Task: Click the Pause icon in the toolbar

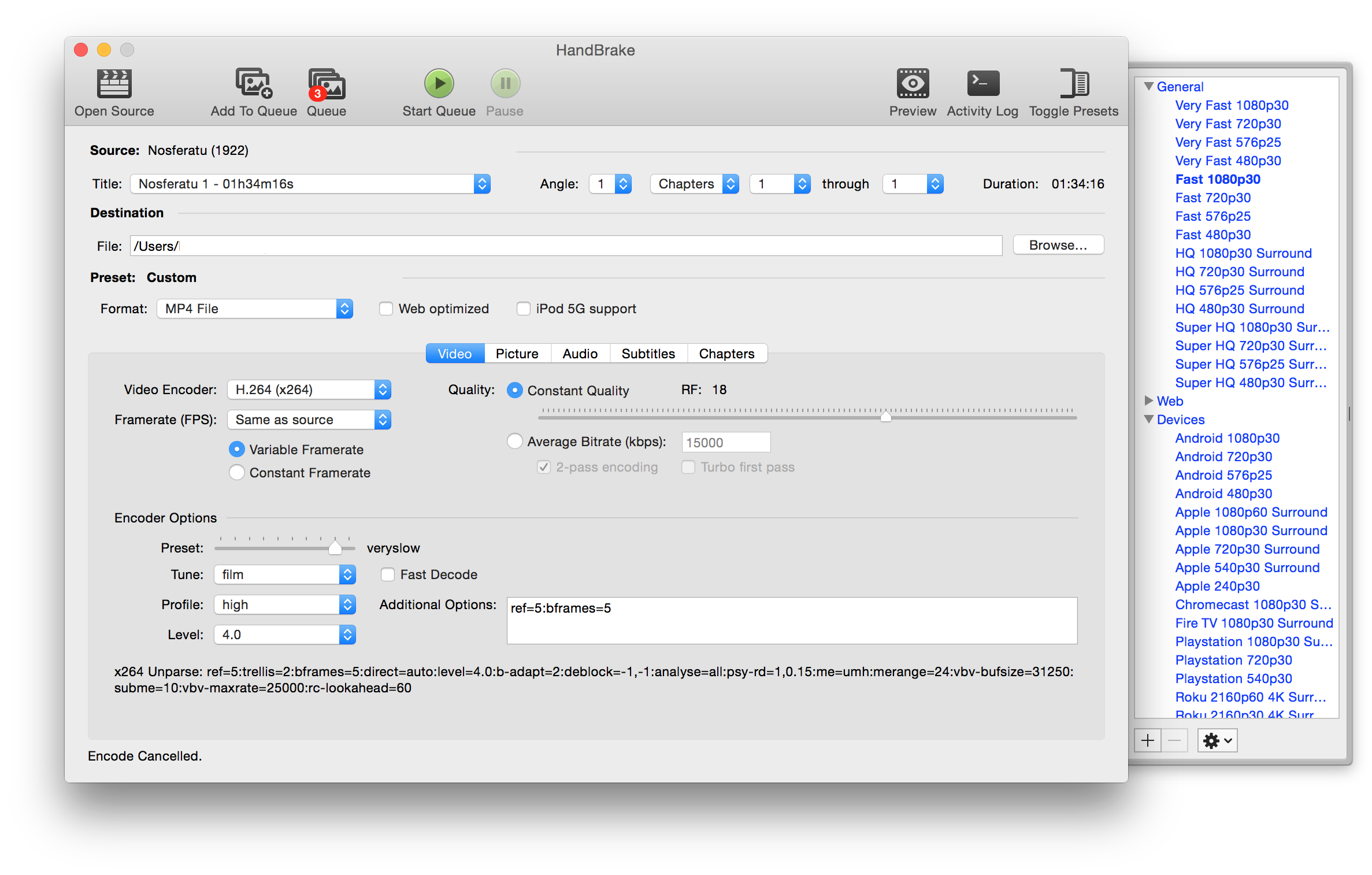Action: click(505, 84)
